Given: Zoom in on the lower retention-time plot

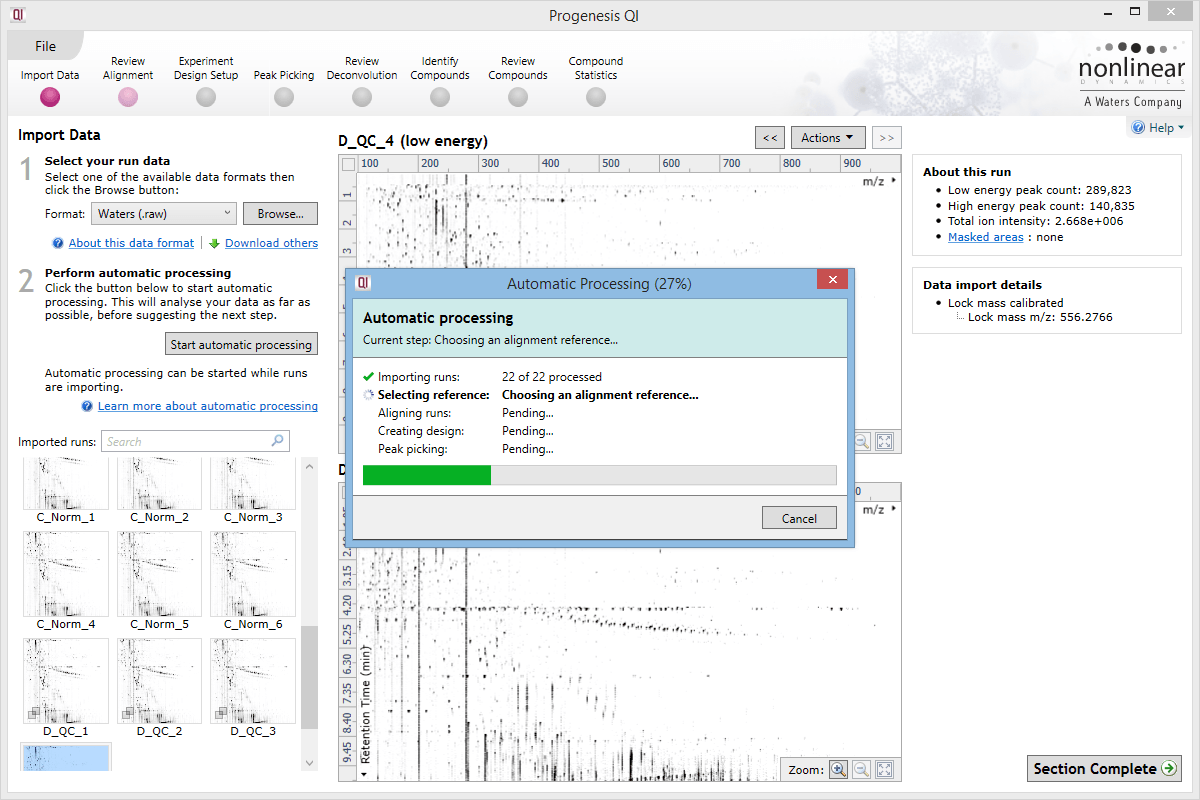Looking at the screenshot, I should click(838, 769).
